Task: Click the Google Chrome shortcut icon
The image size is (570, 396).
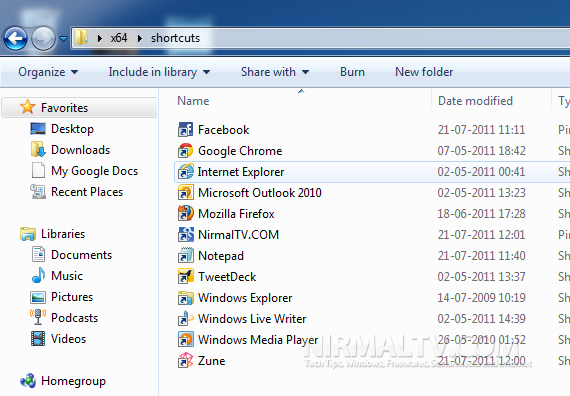Action: (x=185, y=151)
